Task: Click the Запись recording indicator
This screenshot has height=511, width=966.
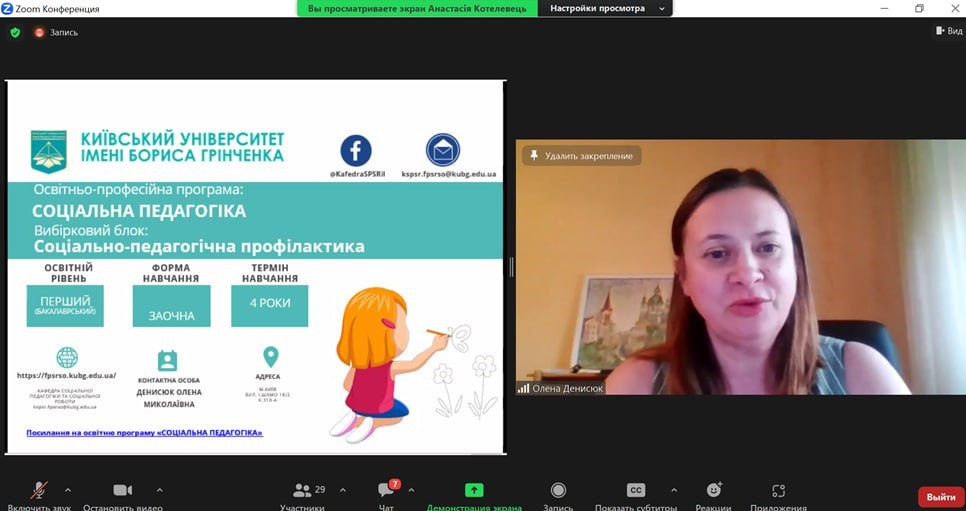Action: coord(56,32)
